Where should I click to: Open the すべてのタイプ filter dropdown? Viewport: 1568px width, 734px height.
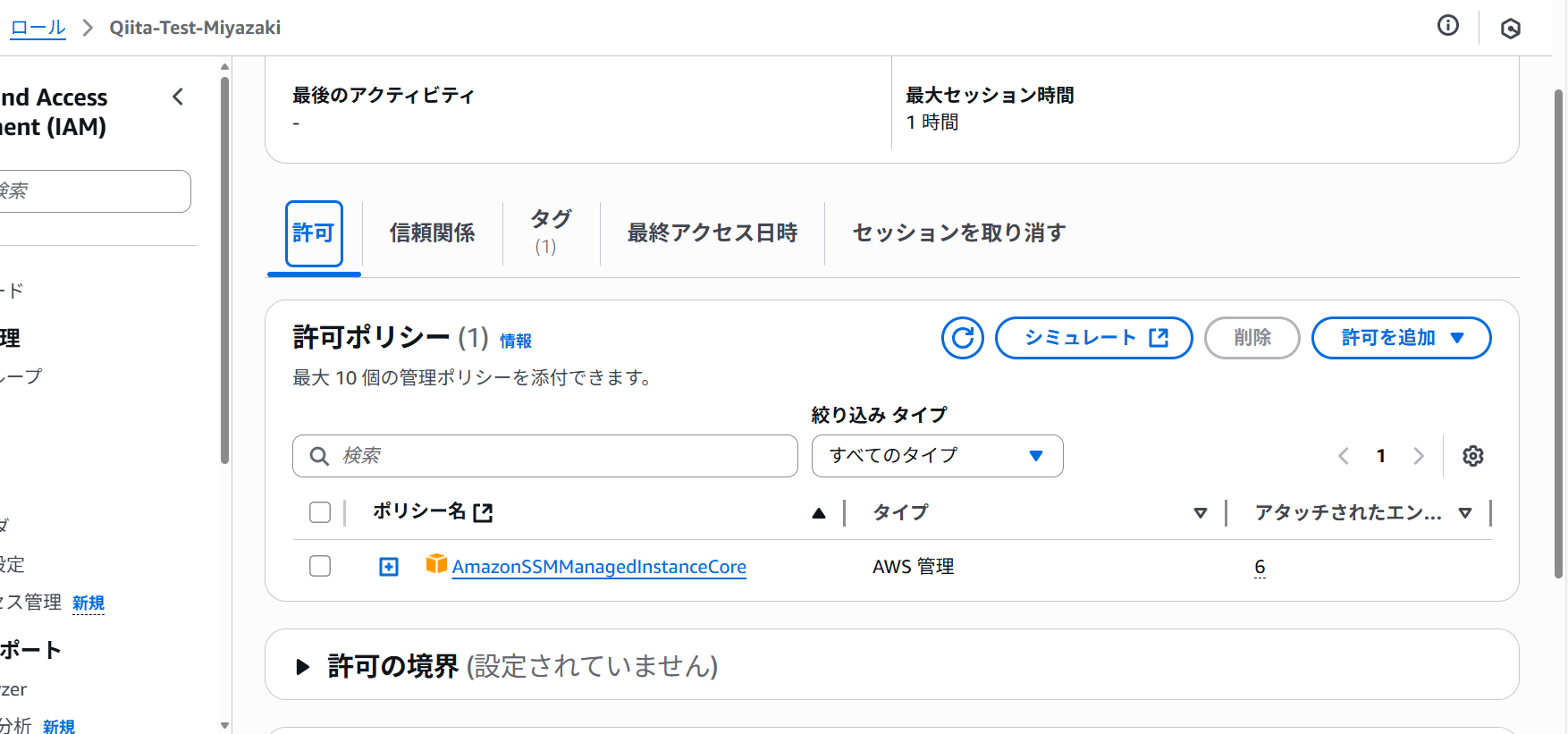(937, 456)
